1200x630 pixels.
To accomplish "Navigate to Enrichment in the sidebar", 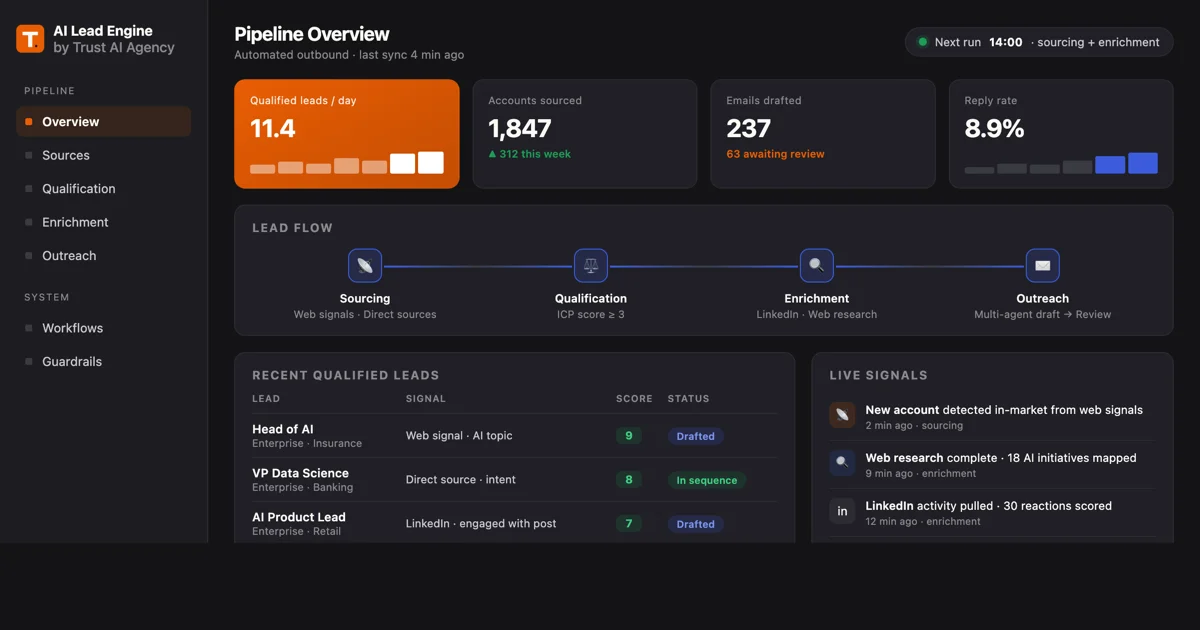I will pos(104,222).
